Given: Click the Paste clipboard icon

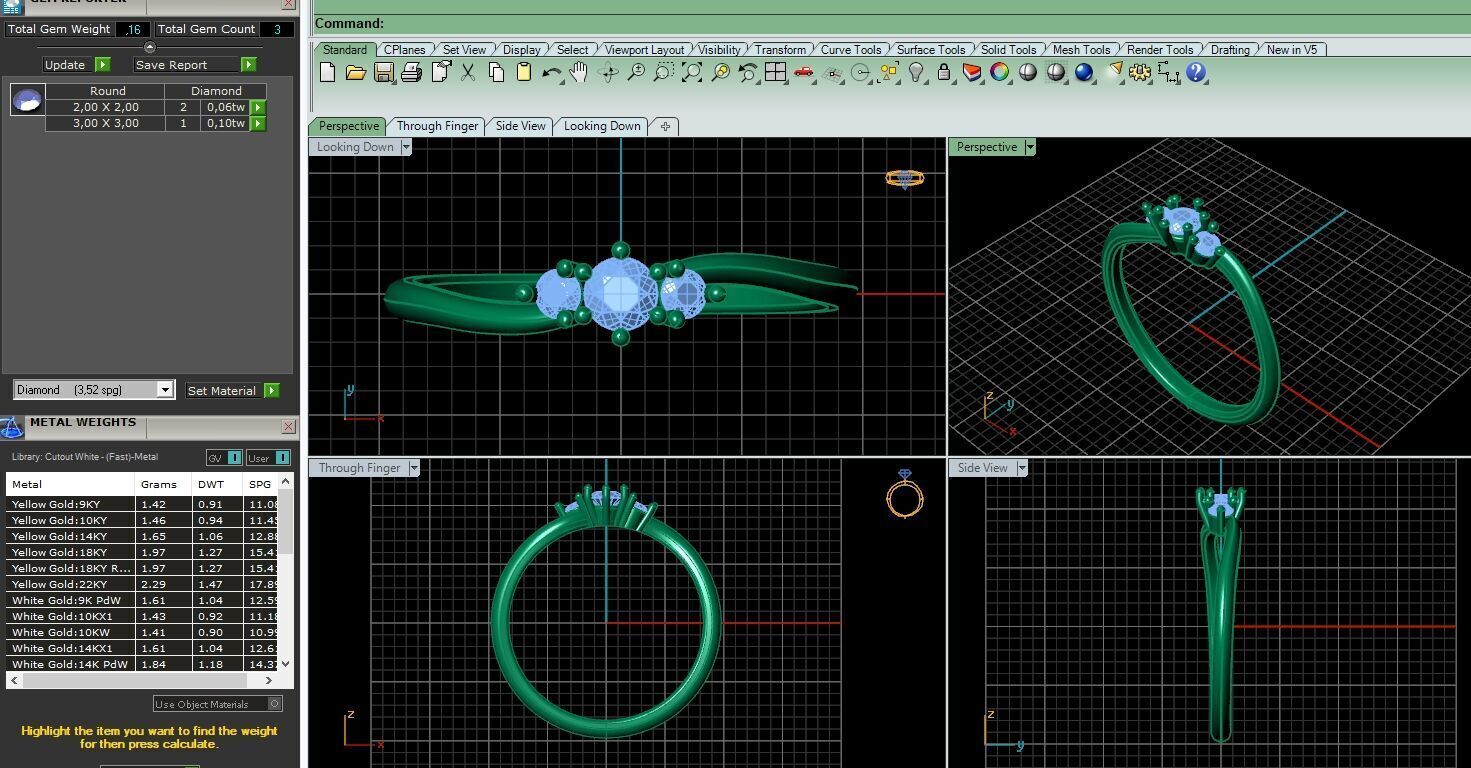Looking at the screenshot, I should pos(523,72).
